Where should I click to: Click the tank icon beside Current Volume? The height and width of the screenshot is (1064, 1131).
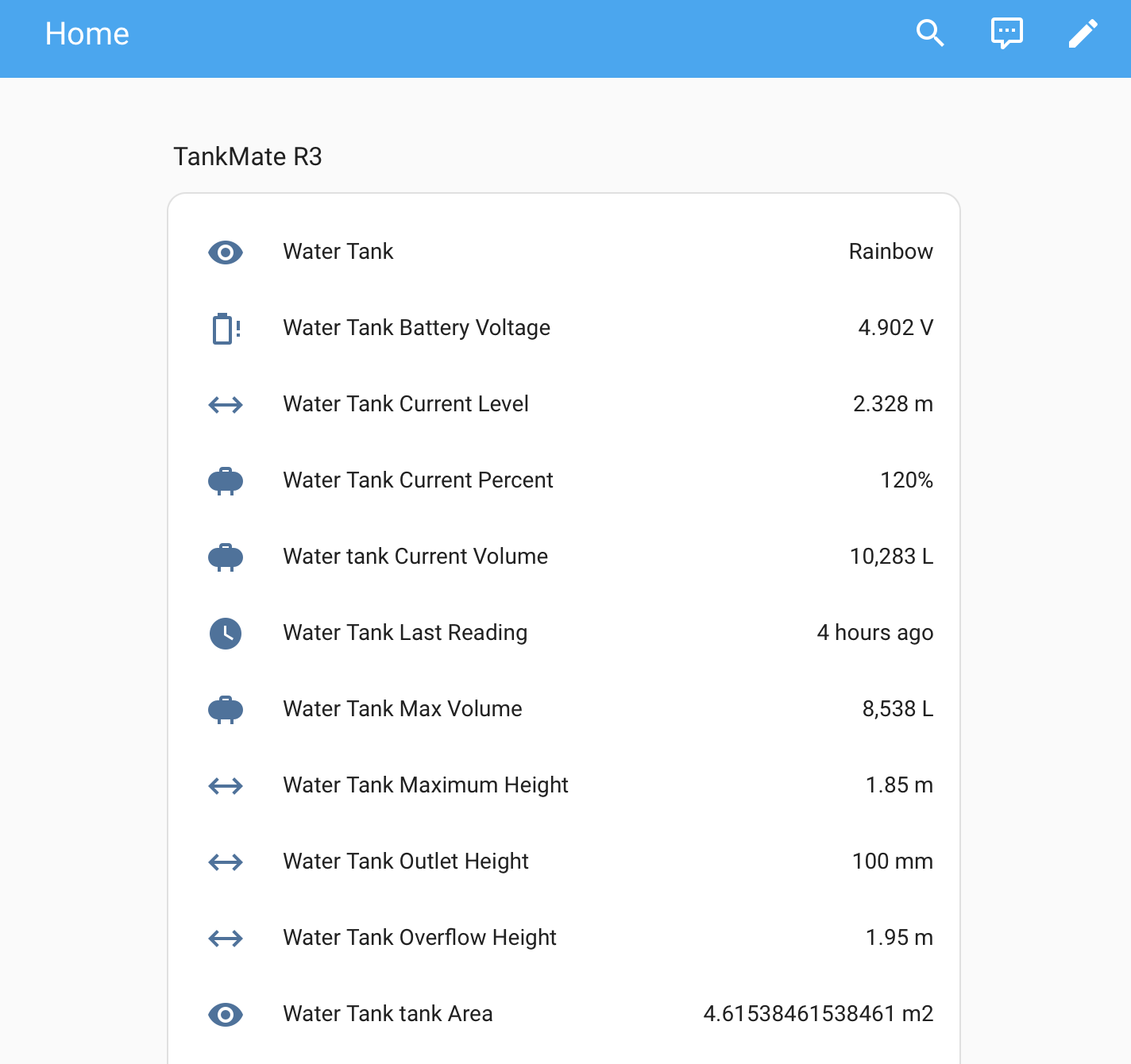pyautogui.click(x=226, y=557)
